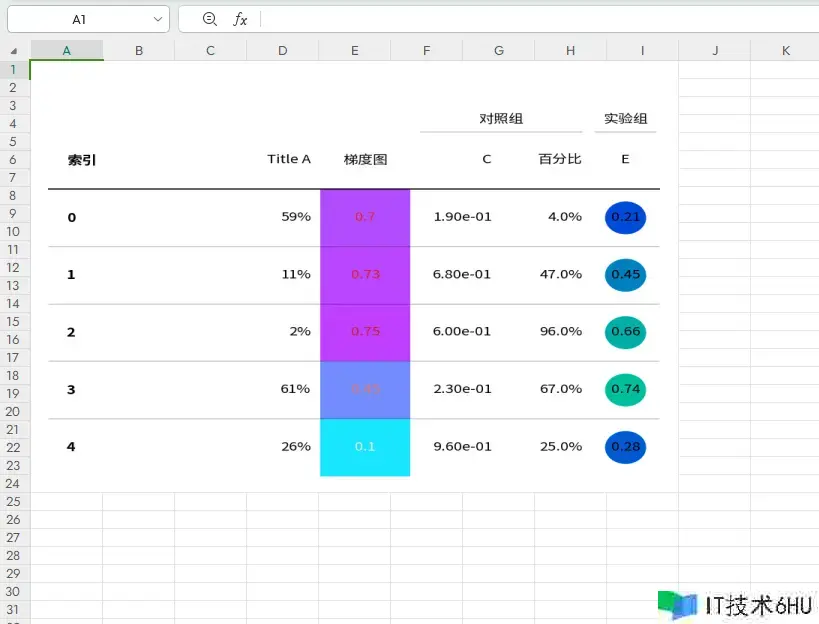Click the purple 0.73 gradient cell

[365, 275]
